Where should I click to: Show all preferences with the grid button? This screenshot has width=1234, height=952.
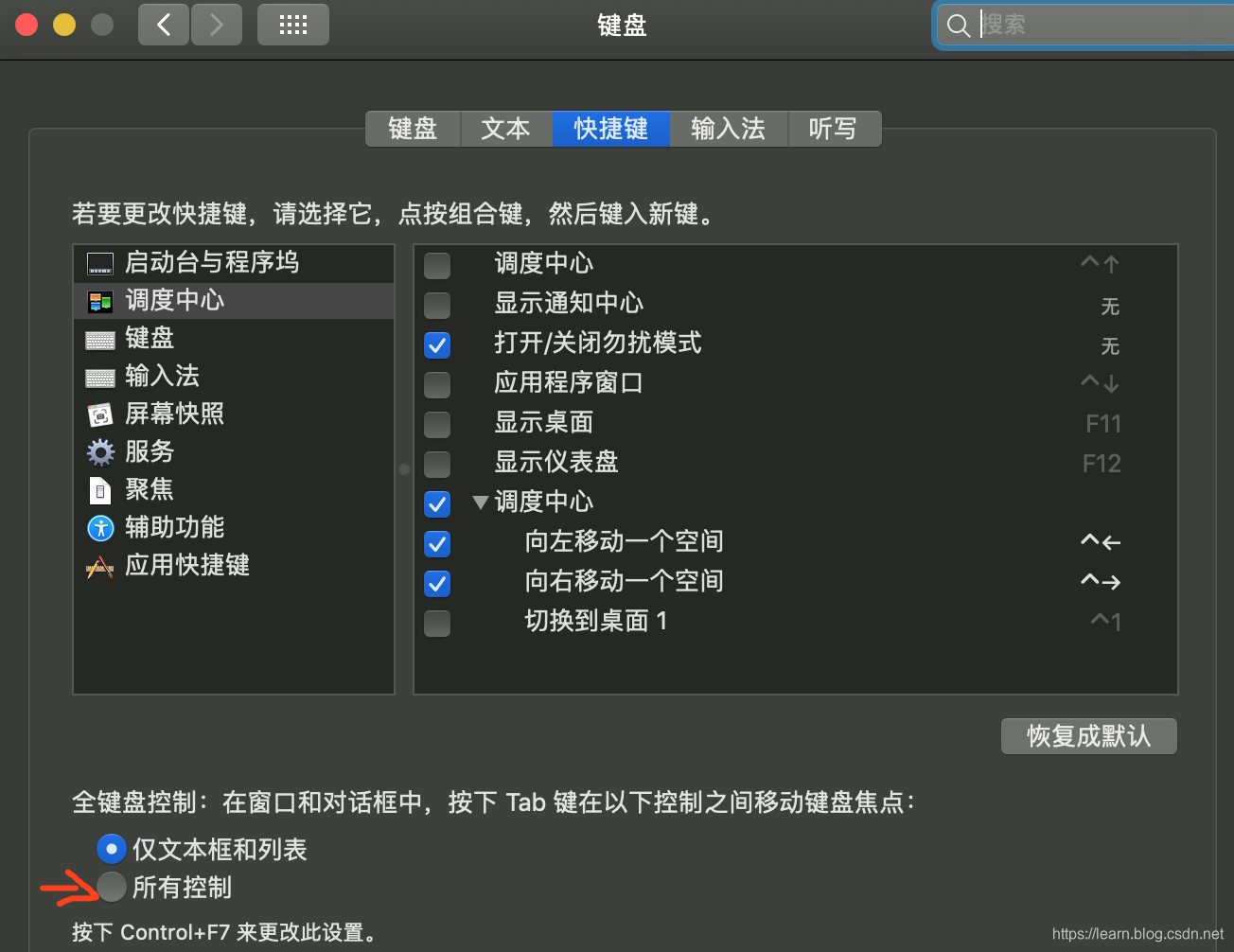pos(293,25)
